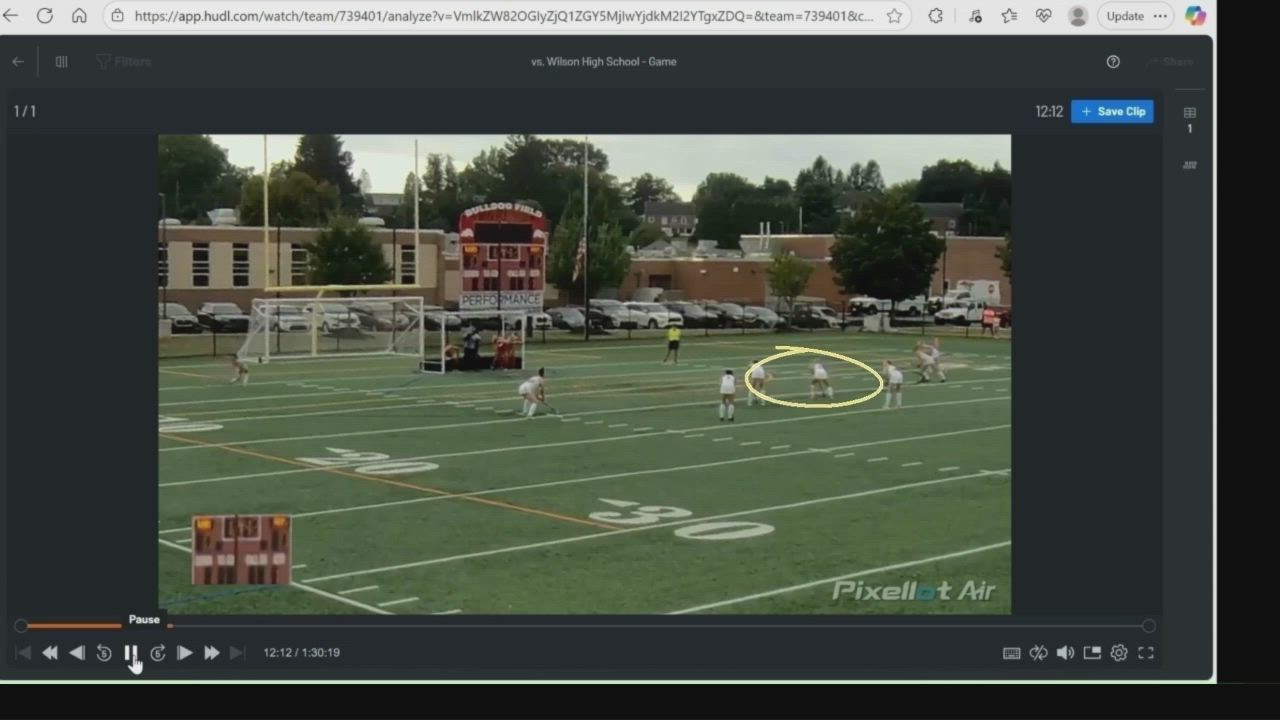The width and height of the screenshot is (1280, 720).
Task: Step back one frame in player
Action: point(77,653)
